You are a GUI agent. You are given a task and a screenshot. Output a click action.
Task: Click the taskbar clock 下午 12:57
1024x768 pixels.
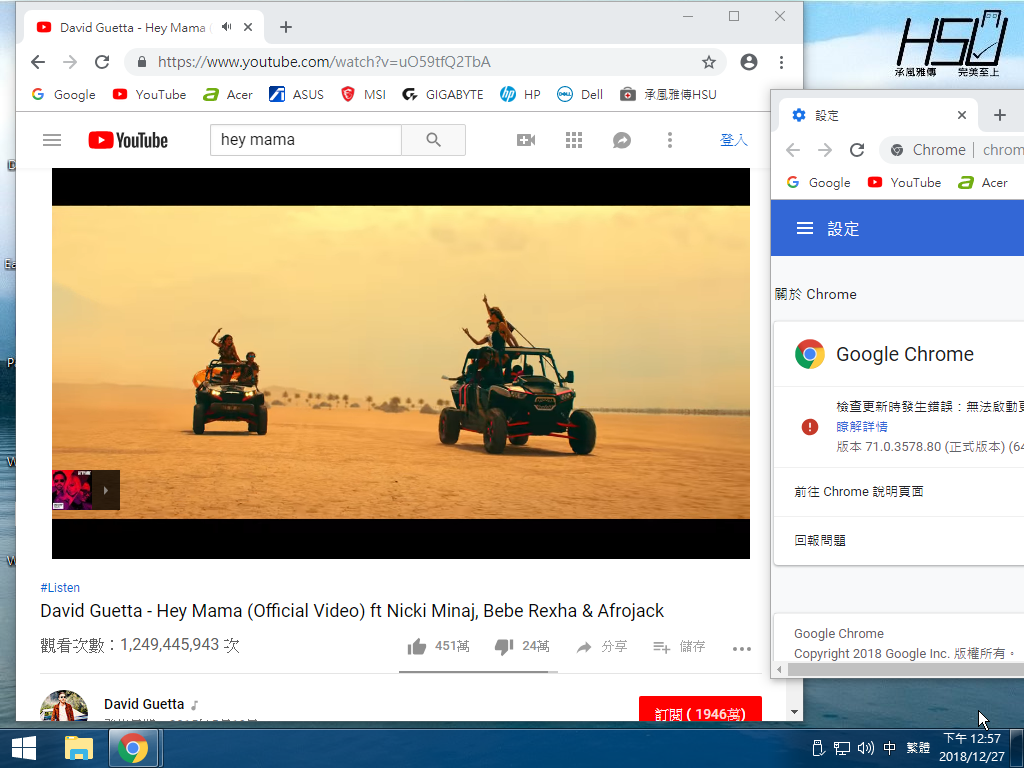(x=972, y=739)
